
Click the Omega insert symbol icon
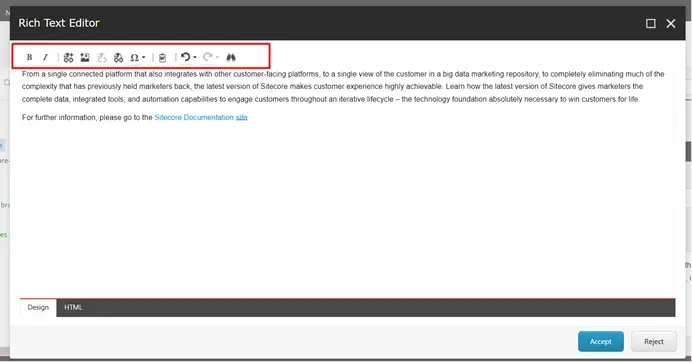point(134,57)
